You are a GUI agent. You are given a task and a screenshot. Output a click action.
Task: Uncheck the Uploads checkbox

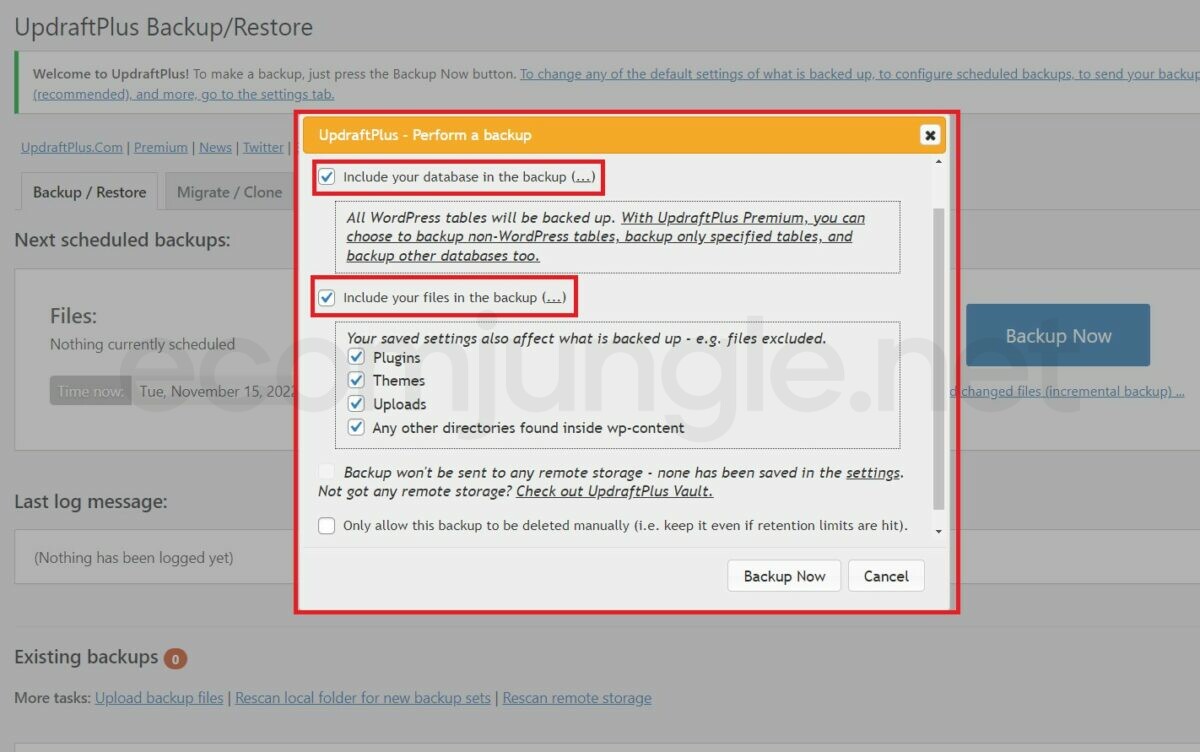click(x=356, y=404)
